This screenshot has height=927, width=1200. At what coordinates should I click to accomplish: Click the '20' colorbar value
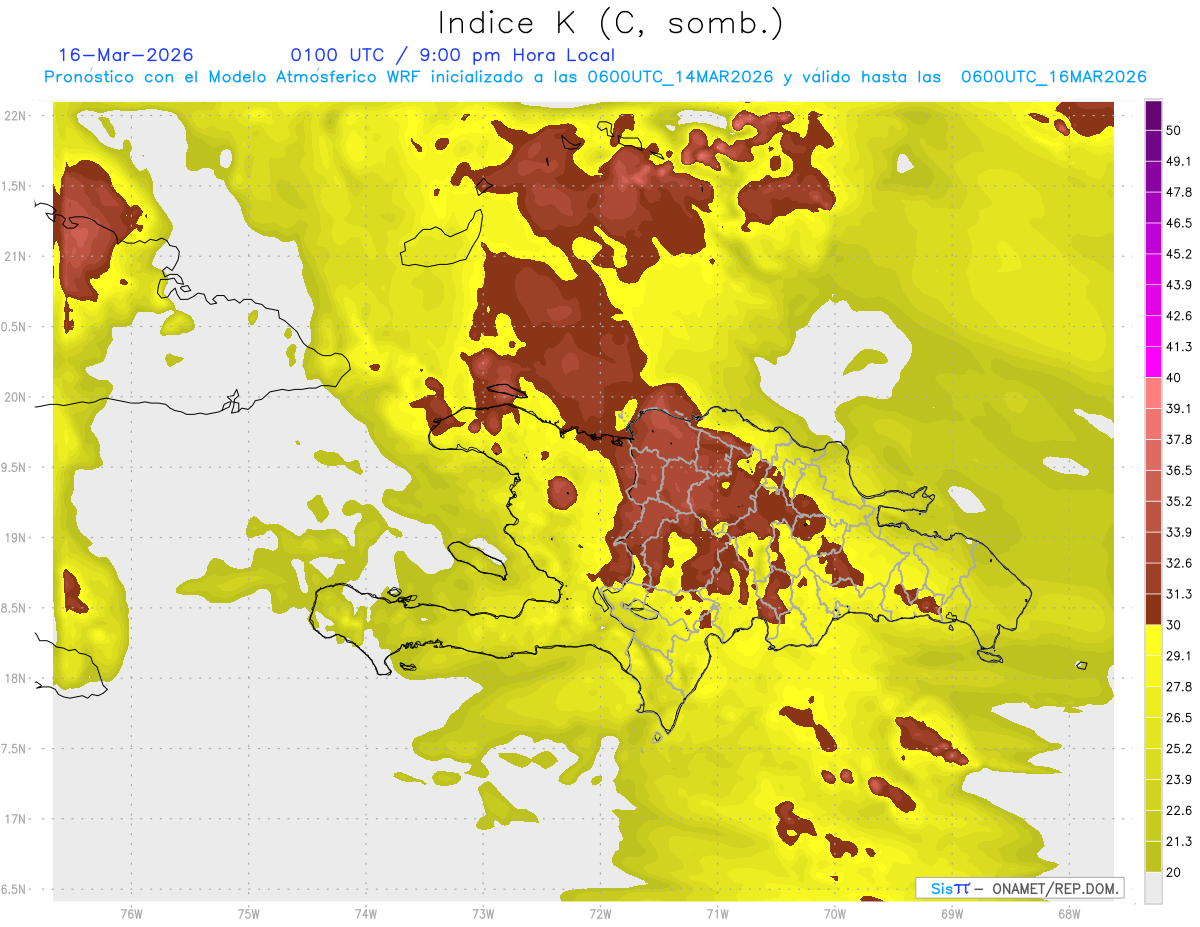click(x=1174, y=872)
